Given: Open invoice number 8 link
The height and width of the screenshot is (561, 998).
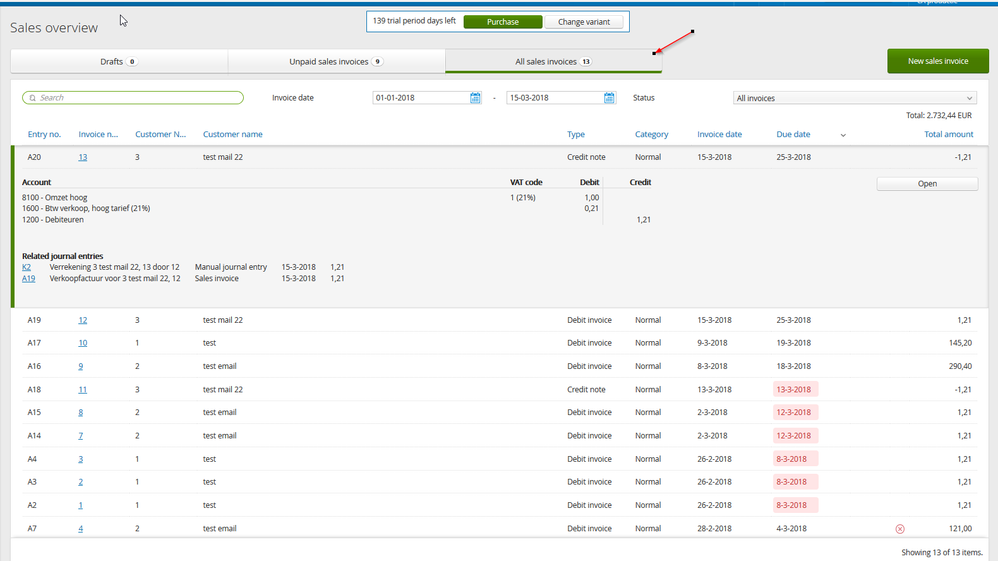Looking at the screenshot, I should point(81,413).
